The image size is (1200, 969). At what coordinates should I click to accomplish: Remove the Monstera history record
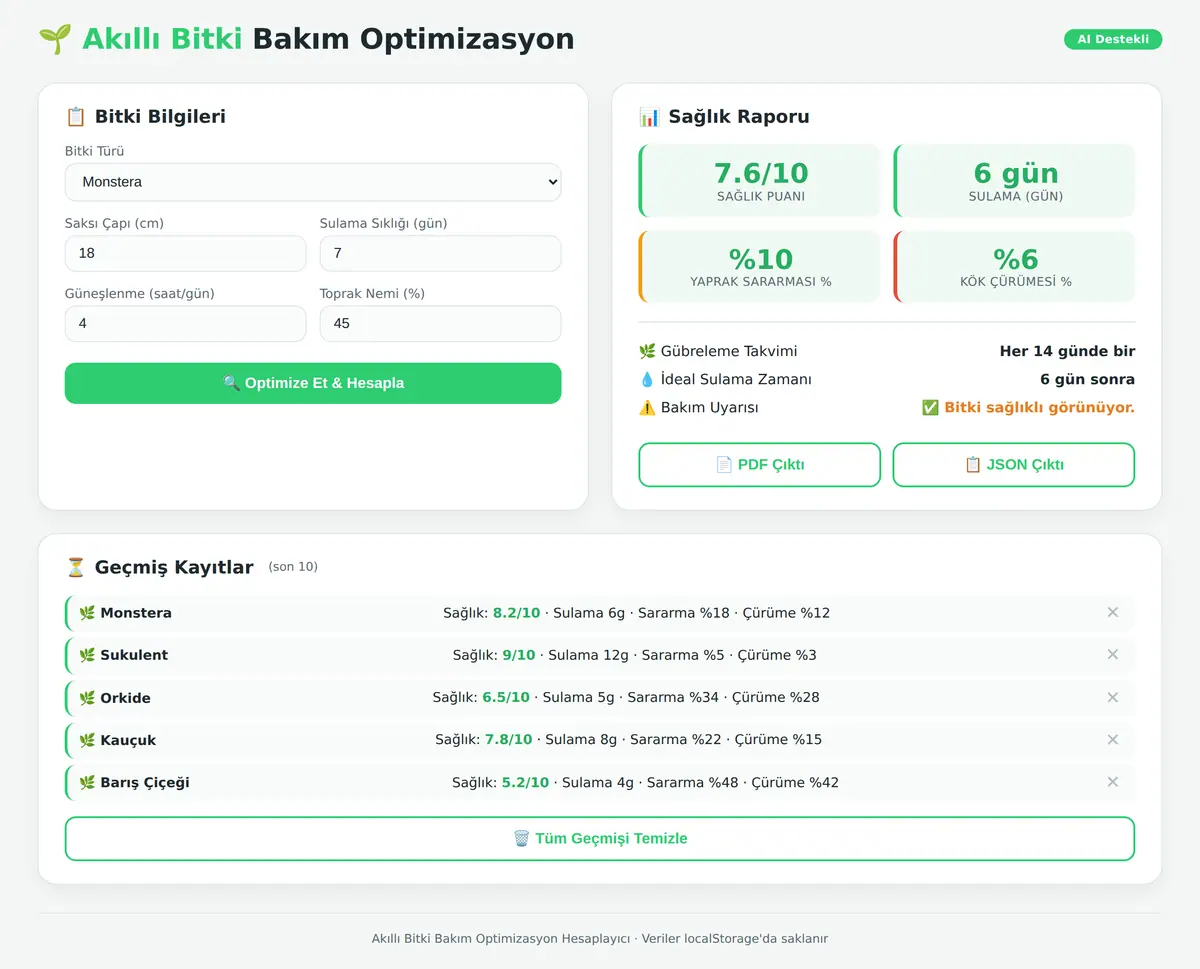(x=1112, y=612)
